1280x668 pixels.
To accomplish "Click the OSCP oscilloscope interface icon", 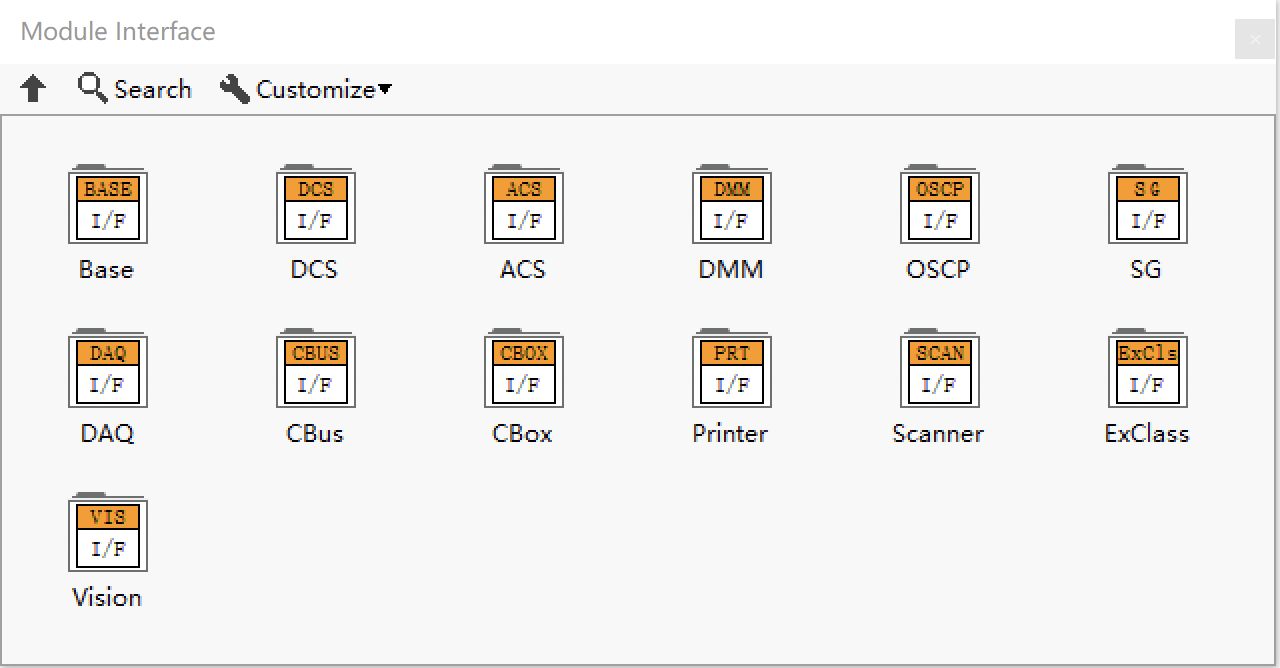I will (x=939, y=206).
